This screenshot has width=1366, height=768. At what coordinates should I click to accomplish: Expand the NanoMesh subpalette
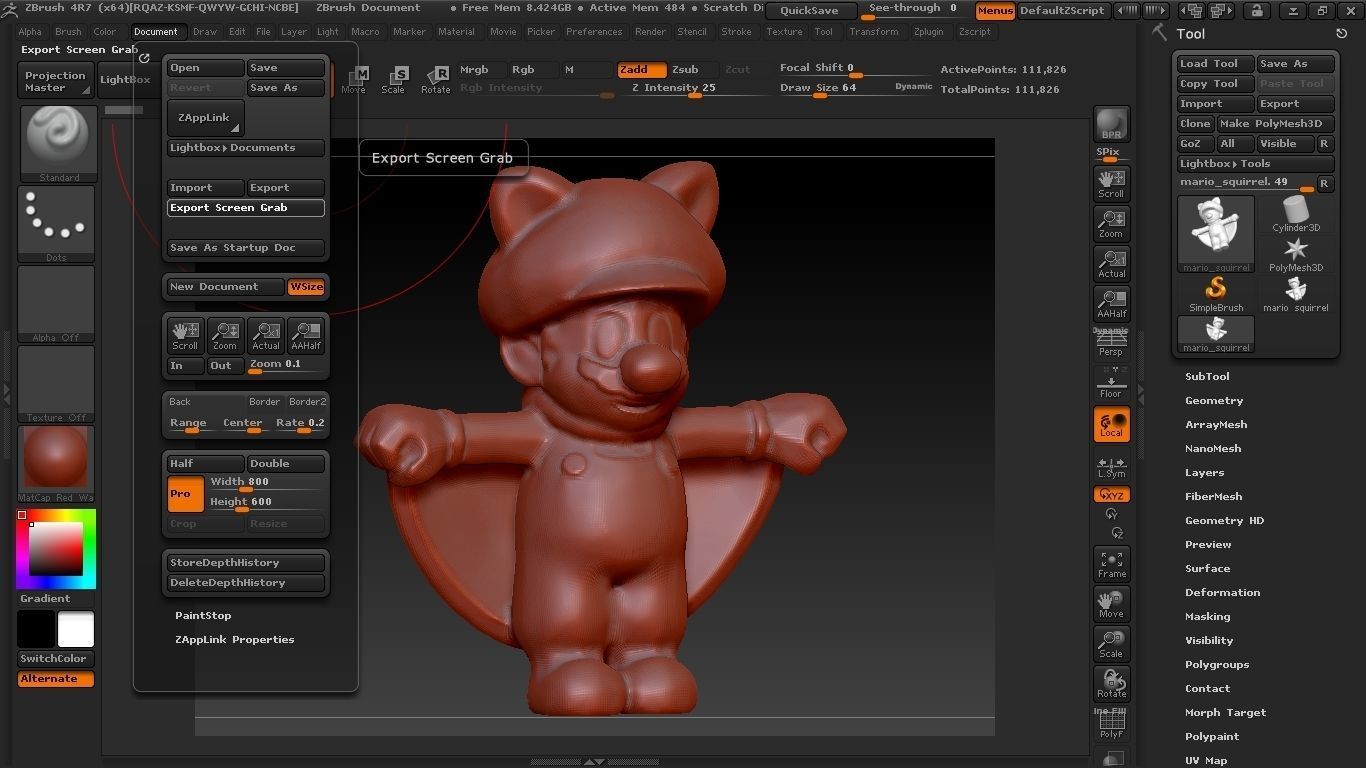point(1213,449)
